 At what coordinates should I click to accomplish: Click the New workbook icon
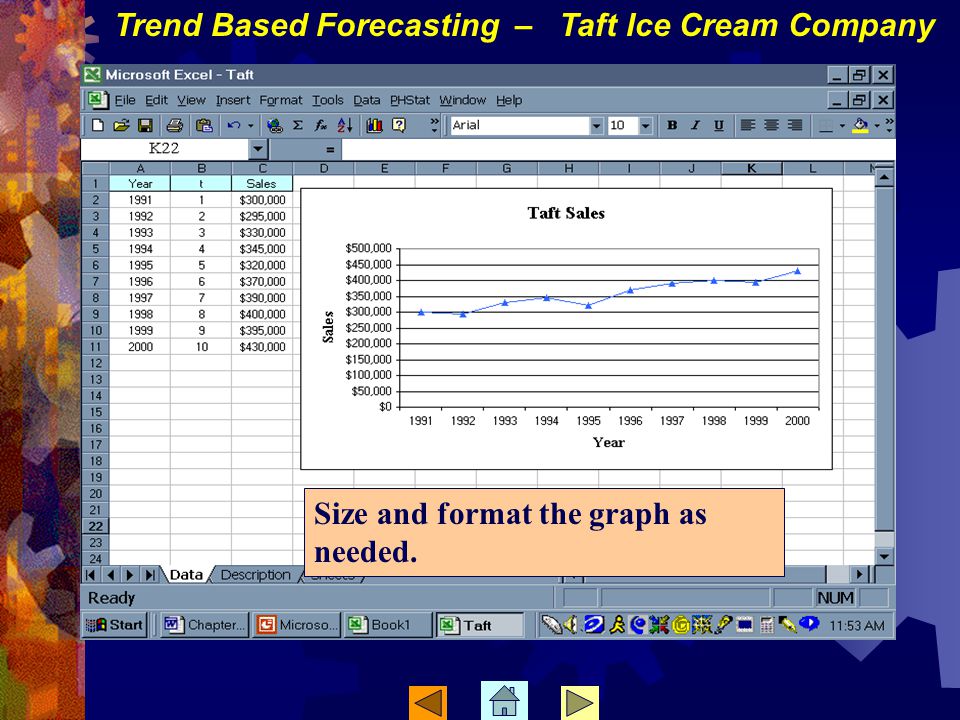(97, 126)
